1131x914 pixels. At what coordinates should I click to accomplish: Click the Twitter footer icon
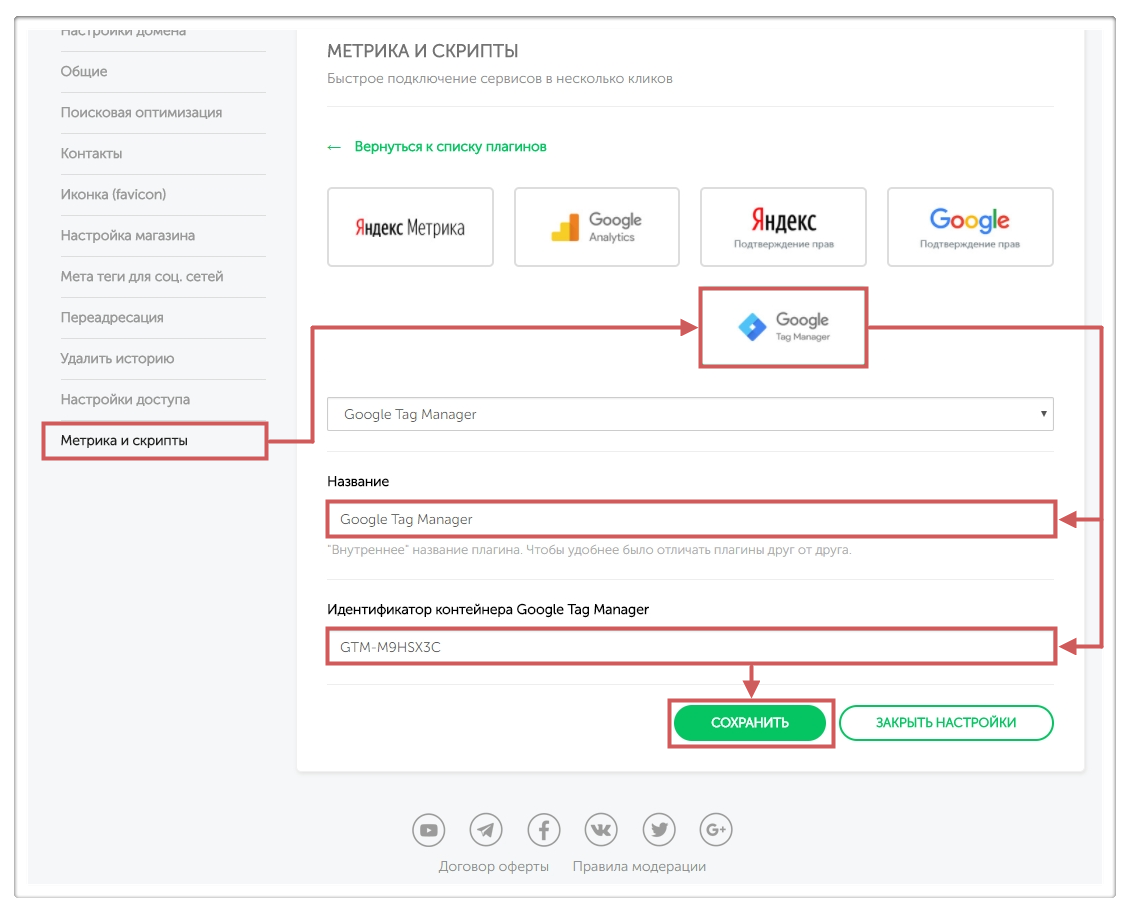tap(659, 829)
